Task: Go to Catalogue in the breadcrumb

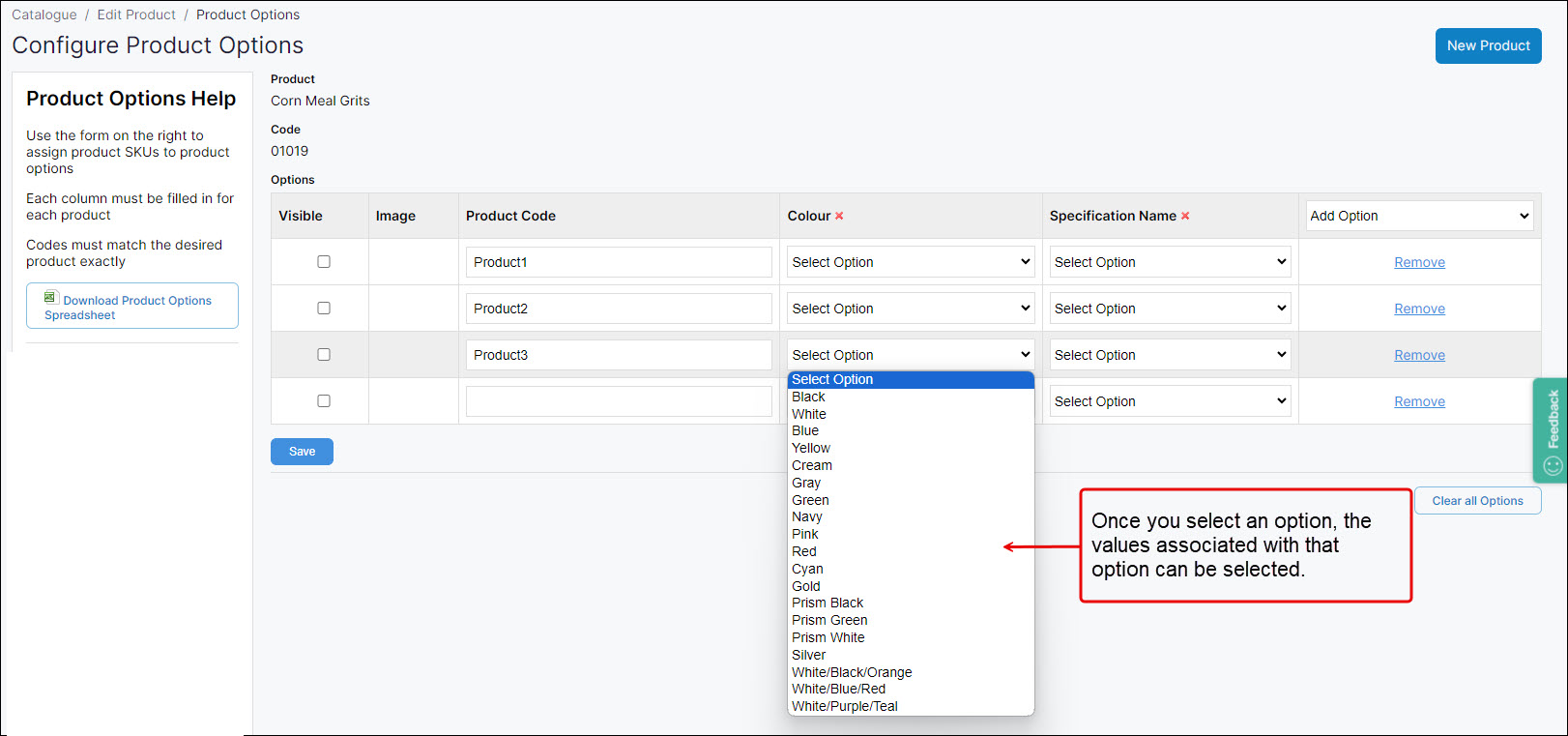Action: (x=44, y=15)
